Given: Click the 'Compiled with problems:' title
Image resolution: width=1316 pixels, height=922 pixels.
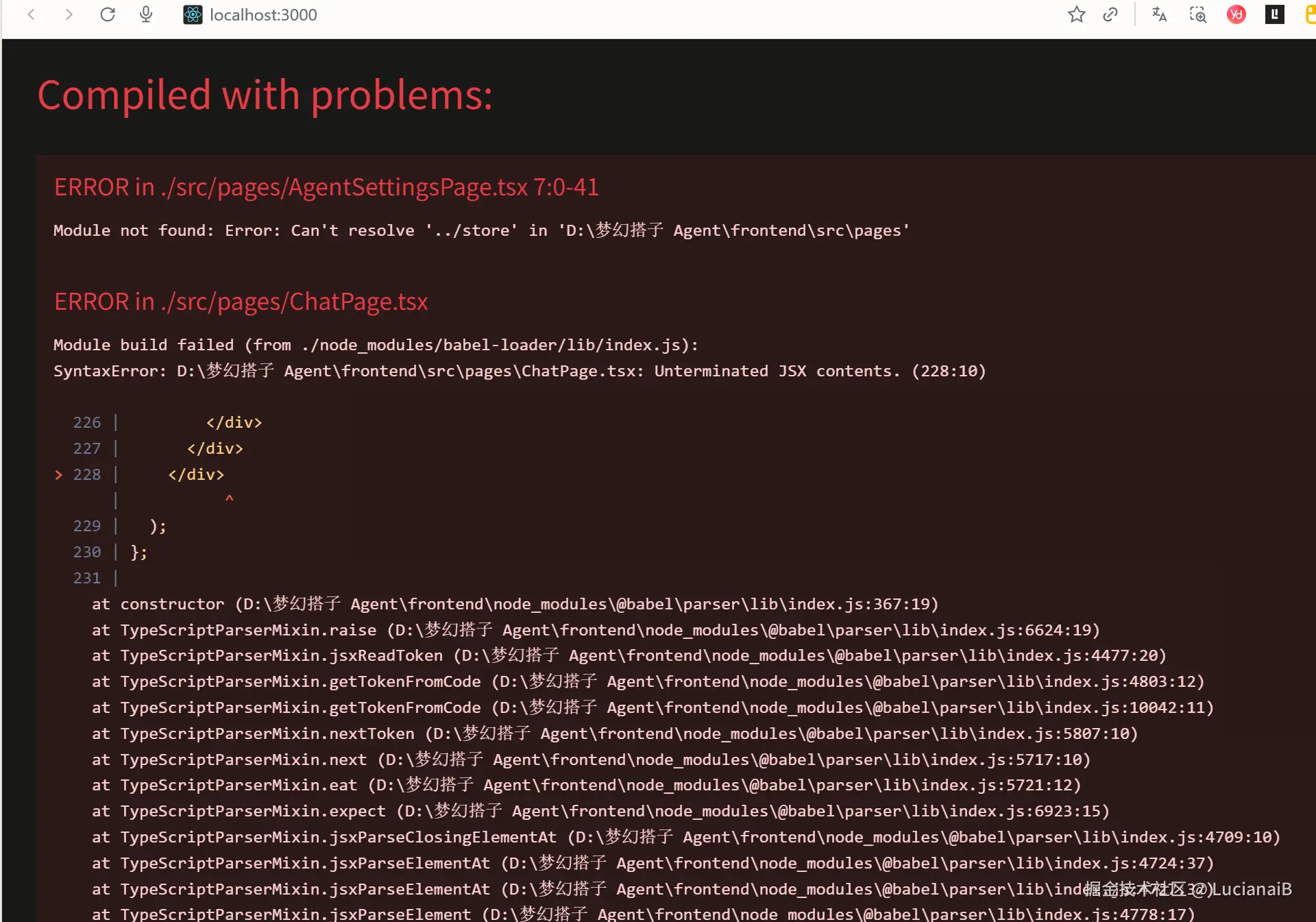Looking at the screenshot, I should click(x=265, y=95).
